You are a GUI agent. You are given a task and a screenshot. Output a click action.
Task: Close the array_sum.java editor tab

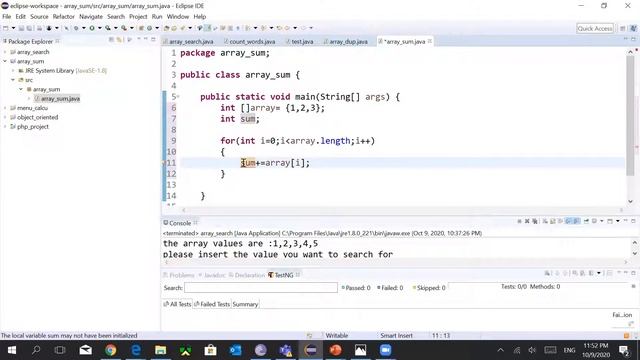pyautogui.click(x=430, y=41)
